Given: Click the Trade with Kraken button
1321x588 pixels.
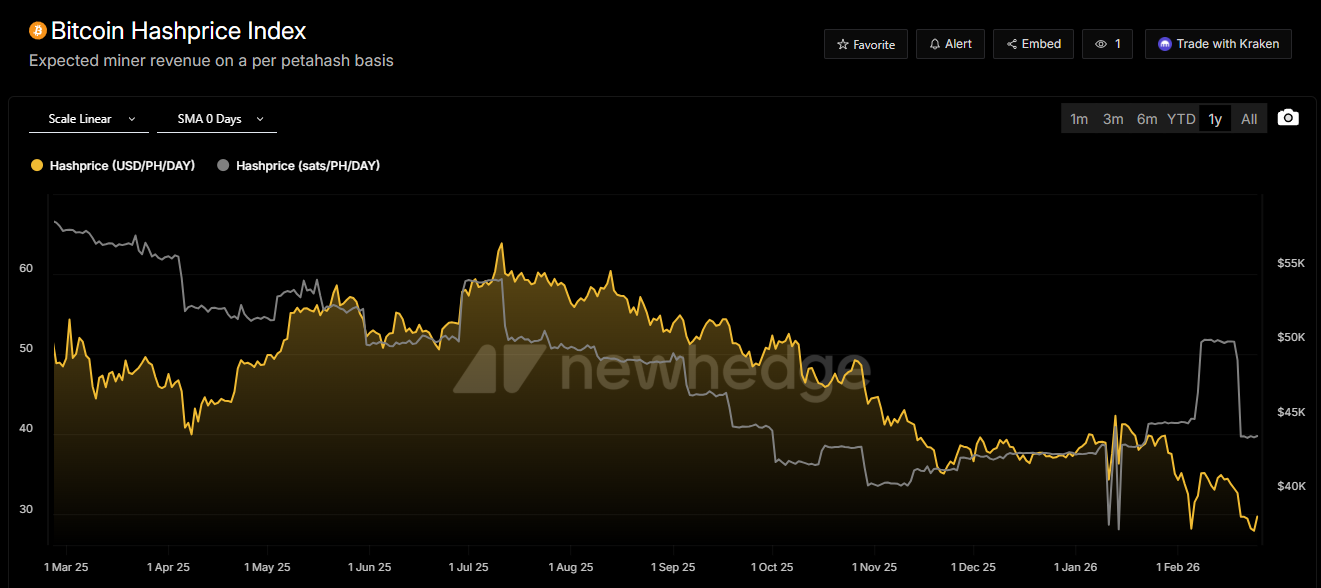Looking at the screenshot, I should (x=1218, y=43).
